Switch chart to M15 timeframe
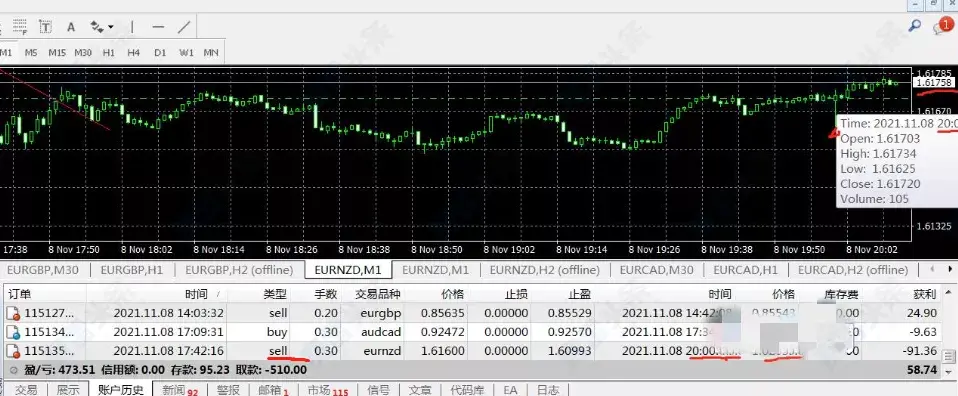Image resolution: width=958 pixels, height=396 pixels. pos(57,53)
